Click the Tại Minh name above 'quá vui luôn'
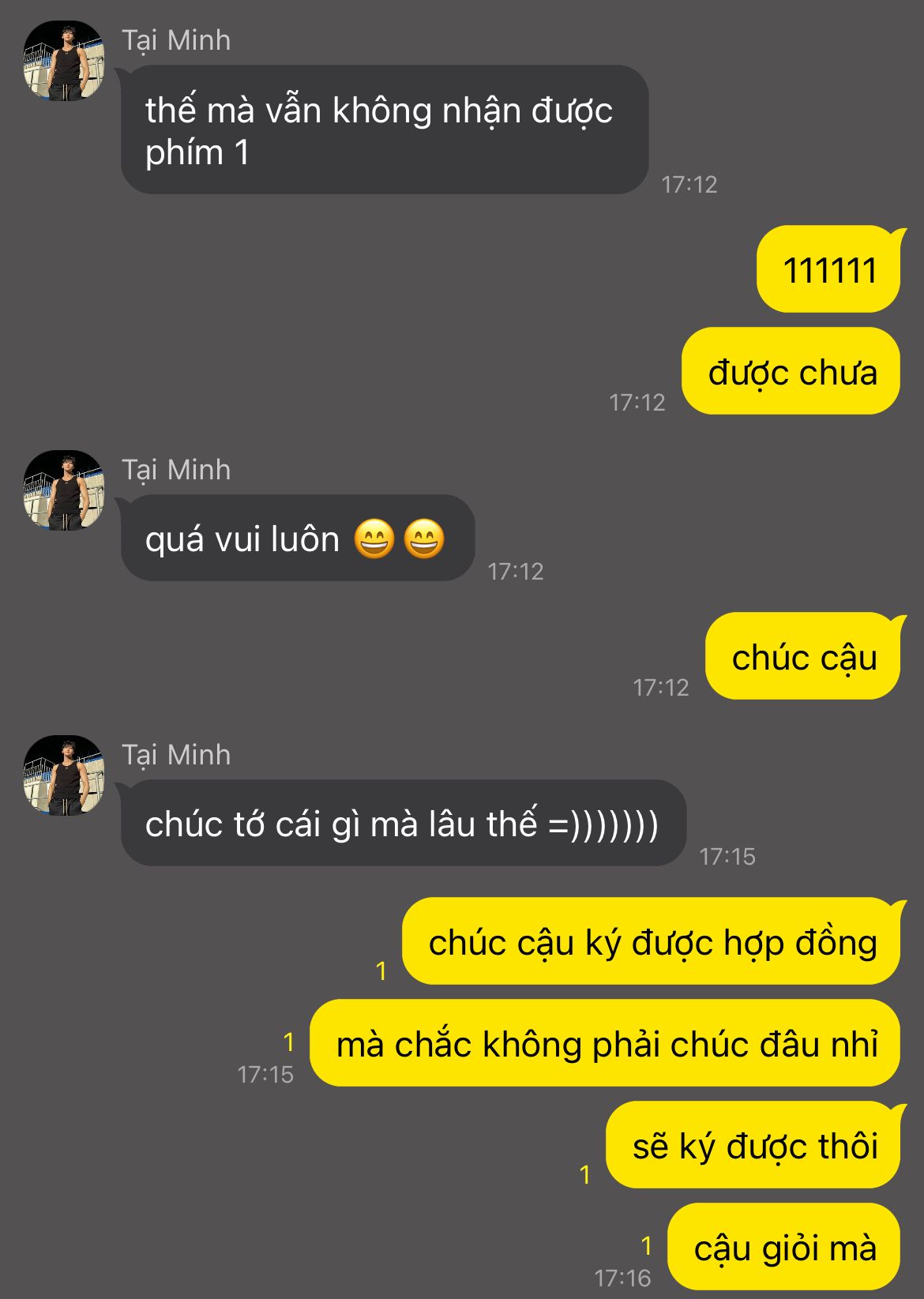924x1299 pixels. (176, 470)
